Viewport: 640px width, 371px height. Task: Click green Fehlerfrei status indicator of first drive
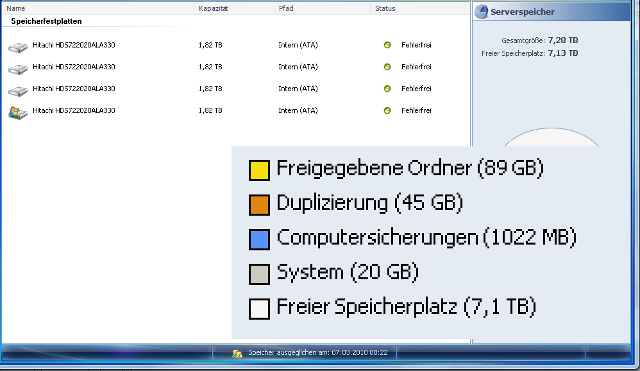(x=387, y=45)
